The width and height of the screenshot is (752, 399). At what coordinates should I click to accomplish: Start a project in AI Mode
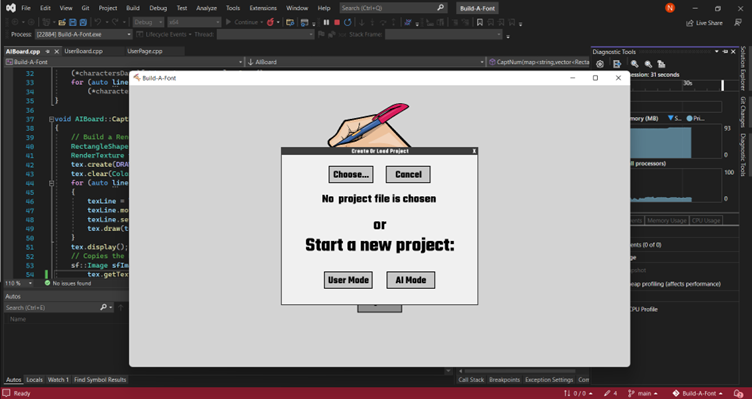(x=411, y=280)
